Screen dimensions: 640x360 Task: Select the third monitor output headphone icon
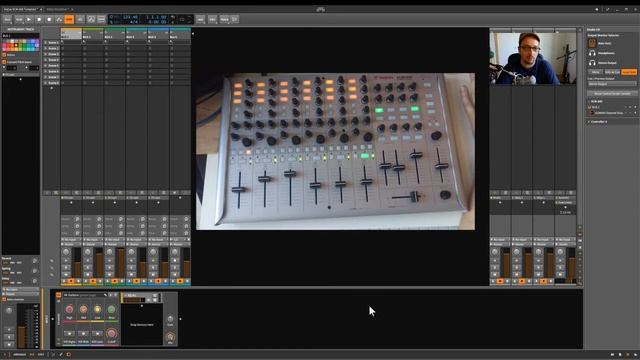pyautogui.click(x=592, y=63)
